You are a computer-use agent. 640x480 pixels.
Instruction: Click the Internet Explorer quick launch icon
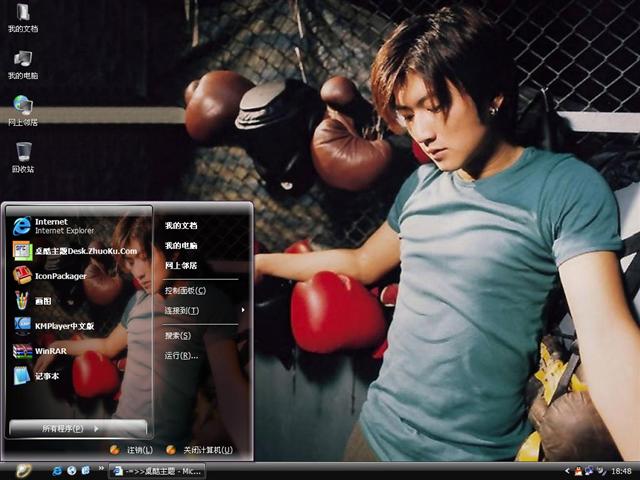click(x=58, y=471)
